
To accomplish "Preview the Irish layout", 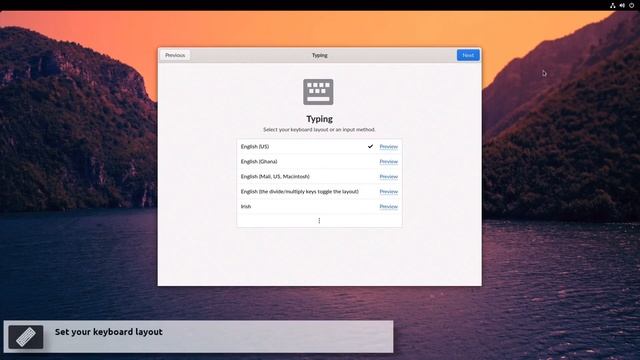I will [388, 207].
